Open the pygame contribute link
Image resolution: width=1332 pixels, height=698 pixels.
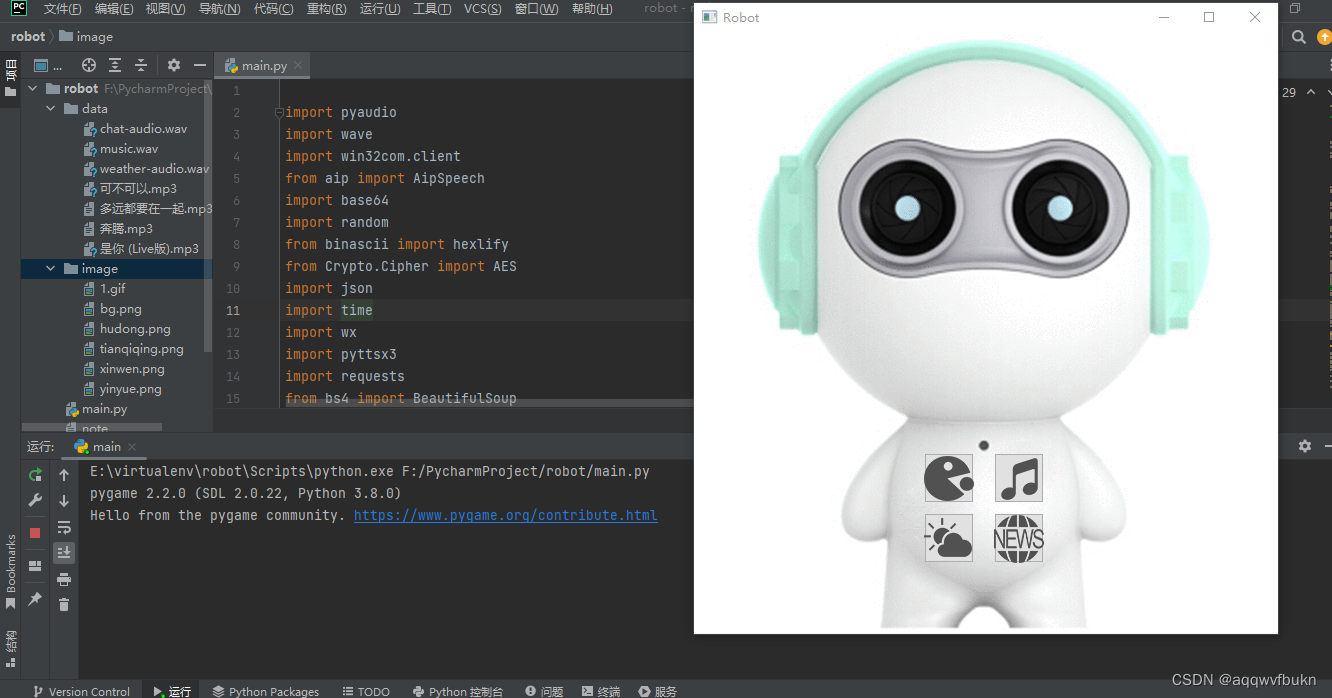coord(505,516)
